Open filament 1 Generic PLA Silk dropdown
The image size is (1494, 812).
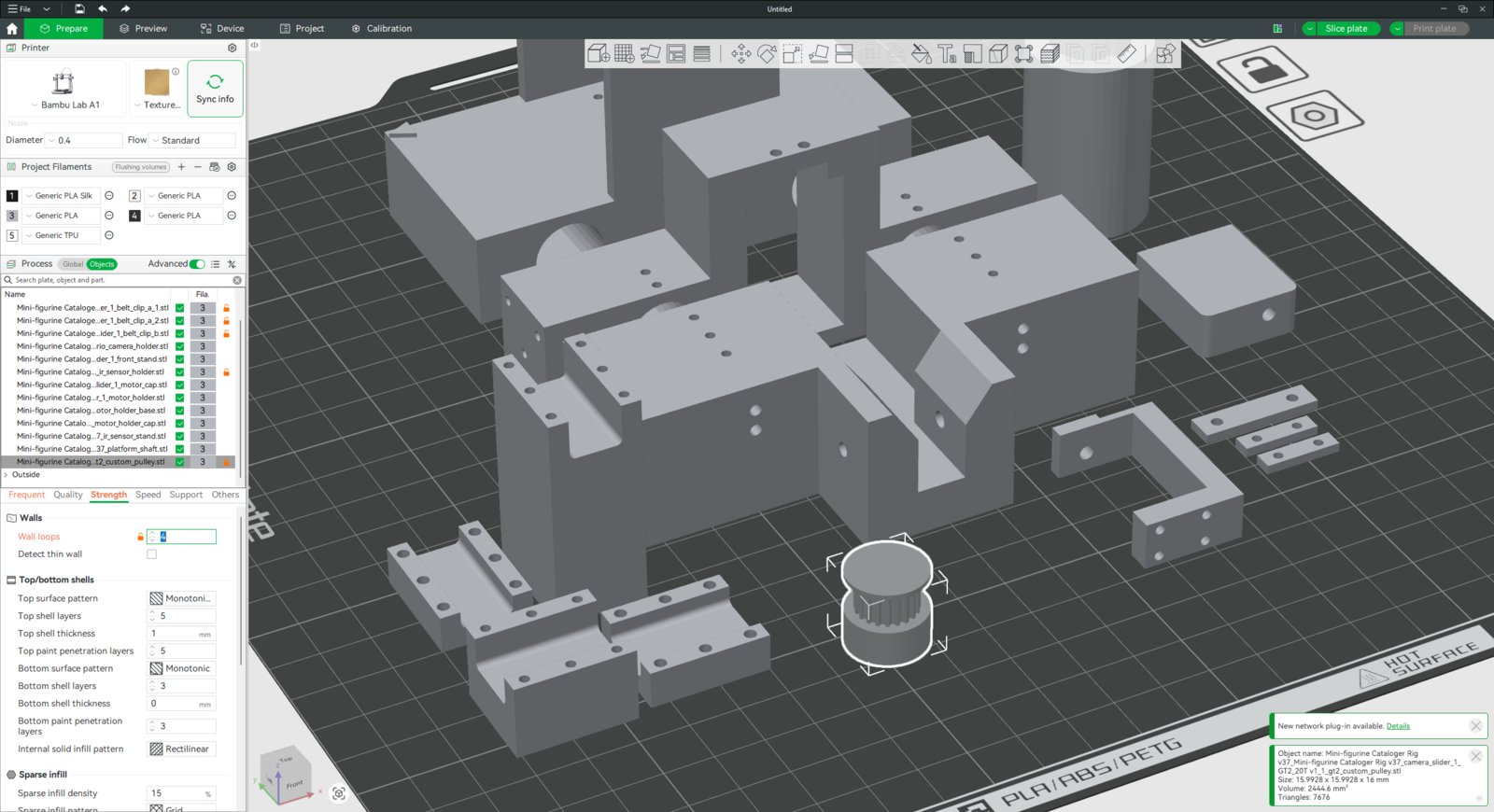click(62, 196)
